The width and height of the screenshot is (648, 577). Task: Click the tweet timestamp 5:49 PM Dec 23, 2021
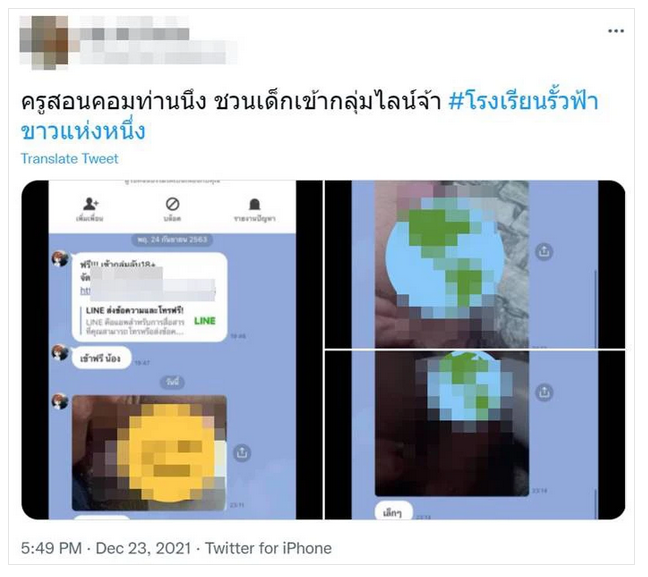click(106, 548)
